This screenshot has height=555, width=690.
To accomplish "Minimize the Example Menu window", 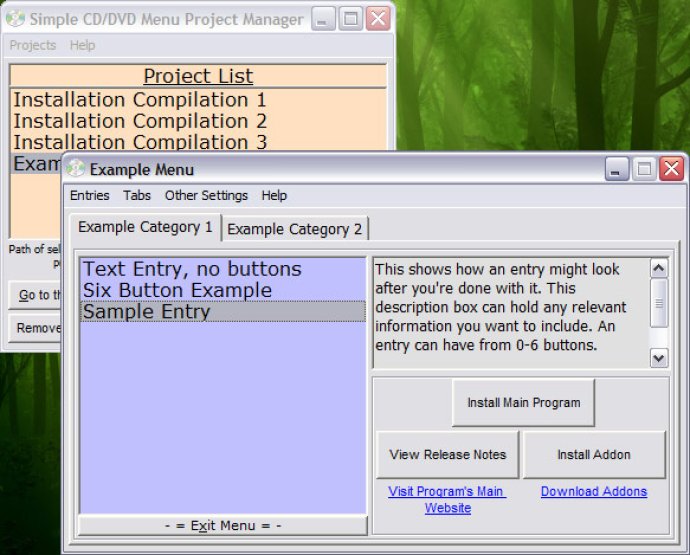I will pos(618,169).
